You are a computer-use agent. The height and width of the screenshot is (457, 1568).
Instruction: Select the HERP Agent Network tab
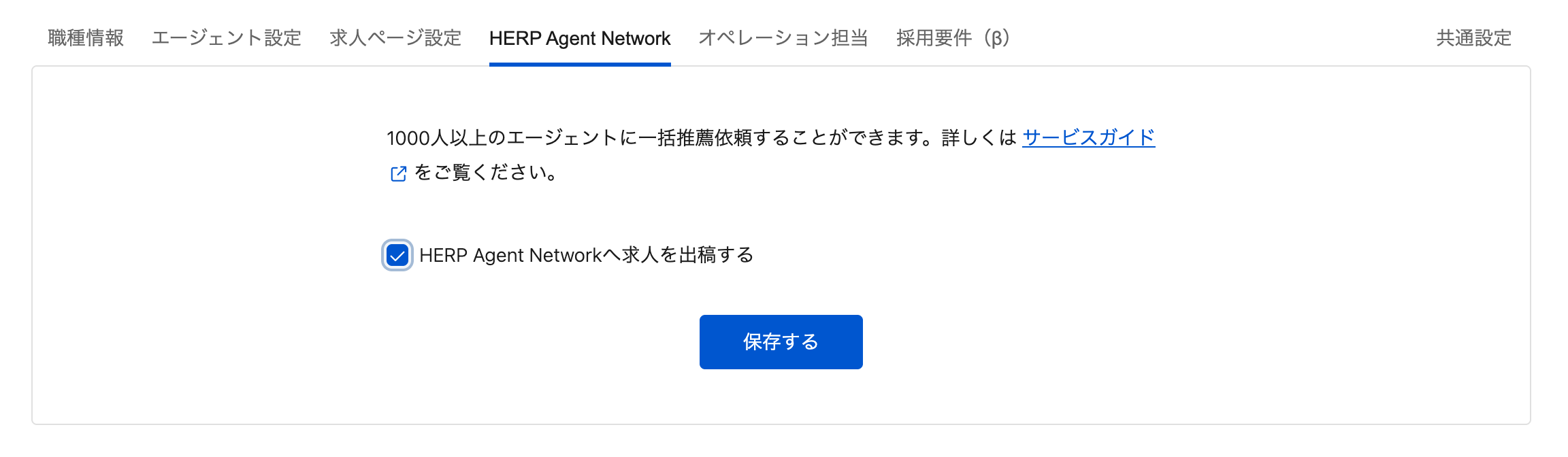(x=580, y=38)
